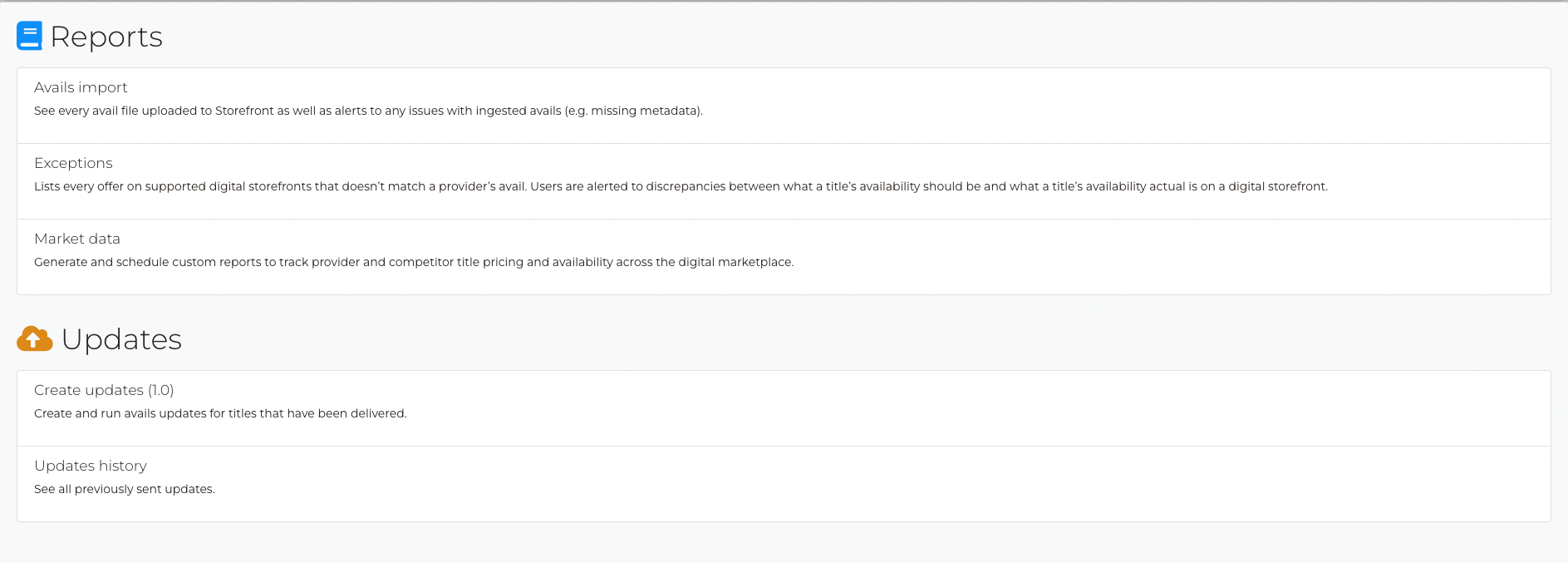
Task: Click '(e.g. missing metadata)' in Avails import description
Action: (633, 111)
